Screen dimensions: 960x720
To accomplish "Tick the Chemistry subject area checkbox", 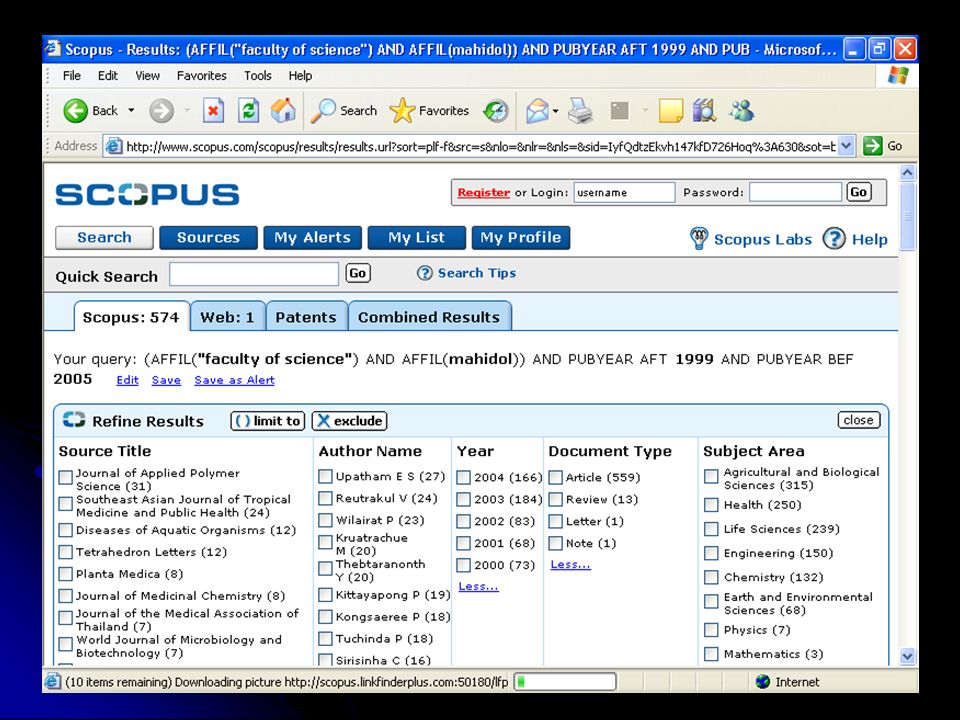I will click(x=711, y=577).
